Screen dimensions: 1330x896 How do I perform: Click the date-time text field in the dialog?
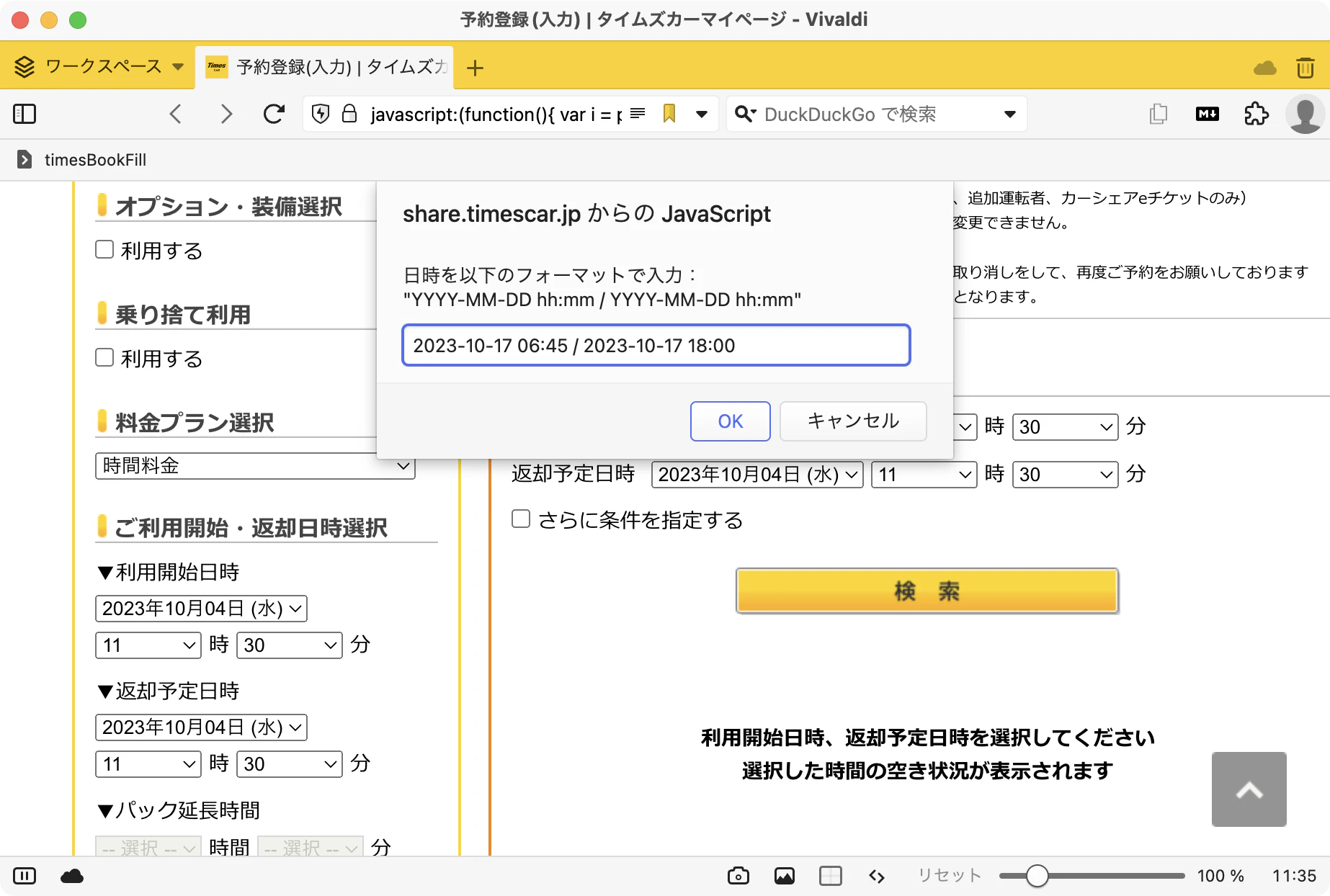656,346
